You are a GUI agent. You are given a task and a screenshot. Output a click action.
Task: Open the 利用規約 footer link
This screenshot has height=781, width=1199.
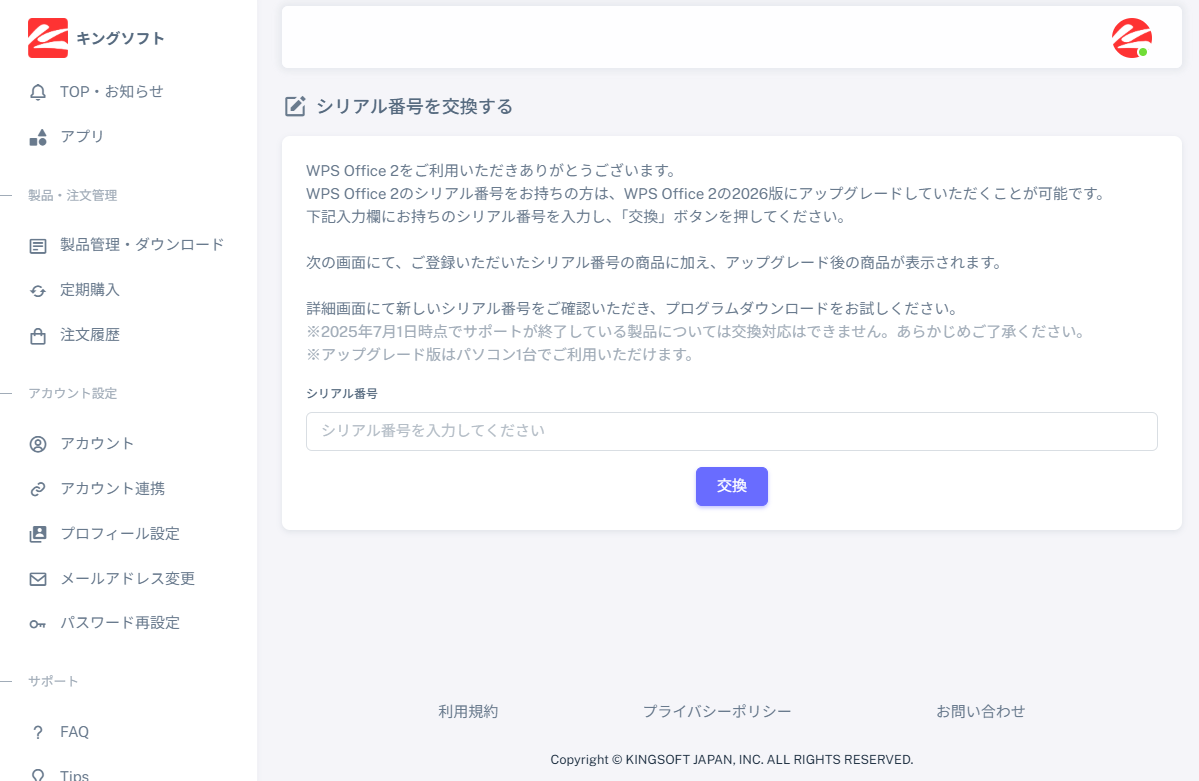coord(468,712)
